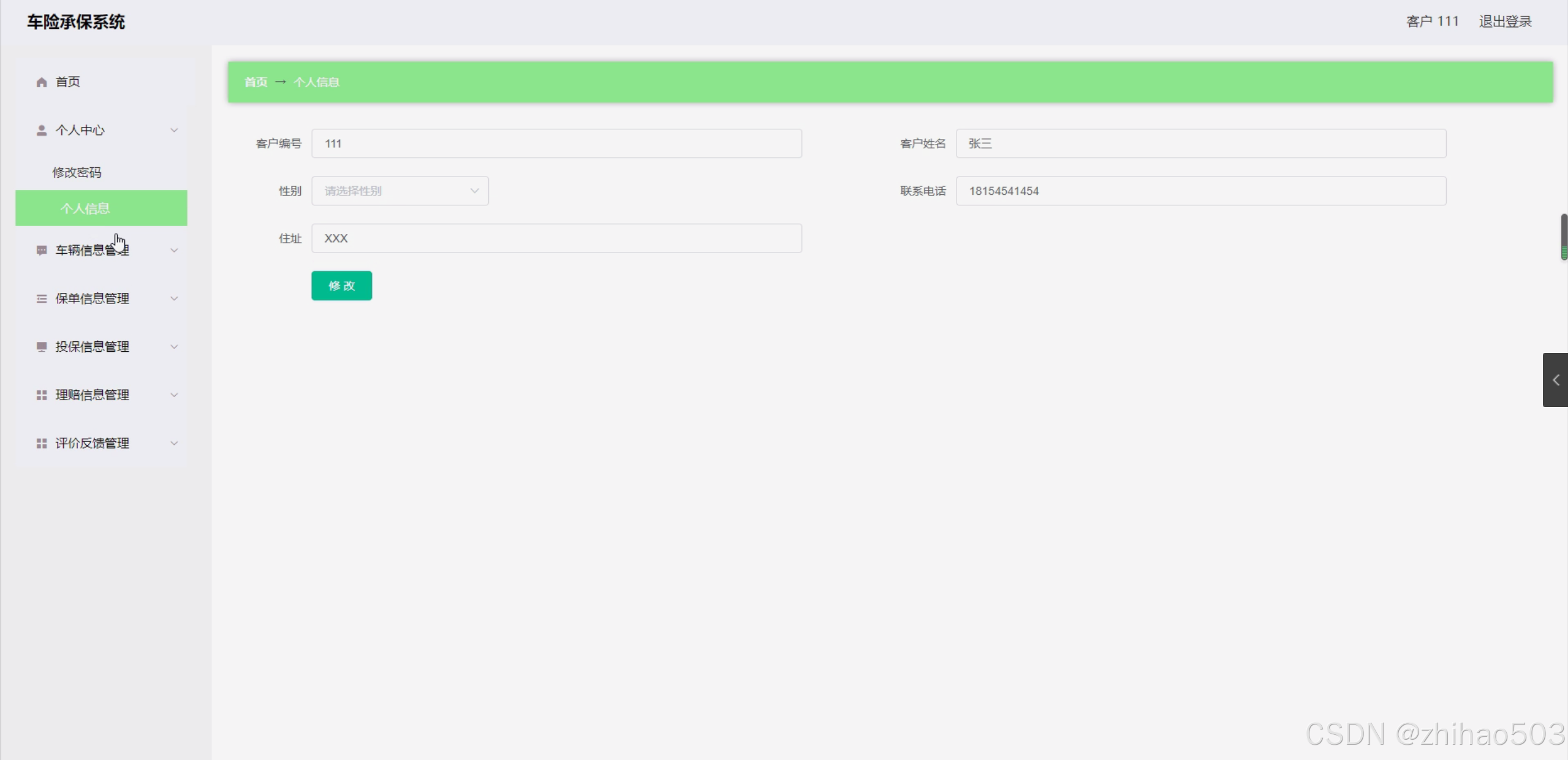This screenshot has width=1568, height=760.
Task: Click 首页 in the breadcrumb bar
Action: click(x=256, y=82)
